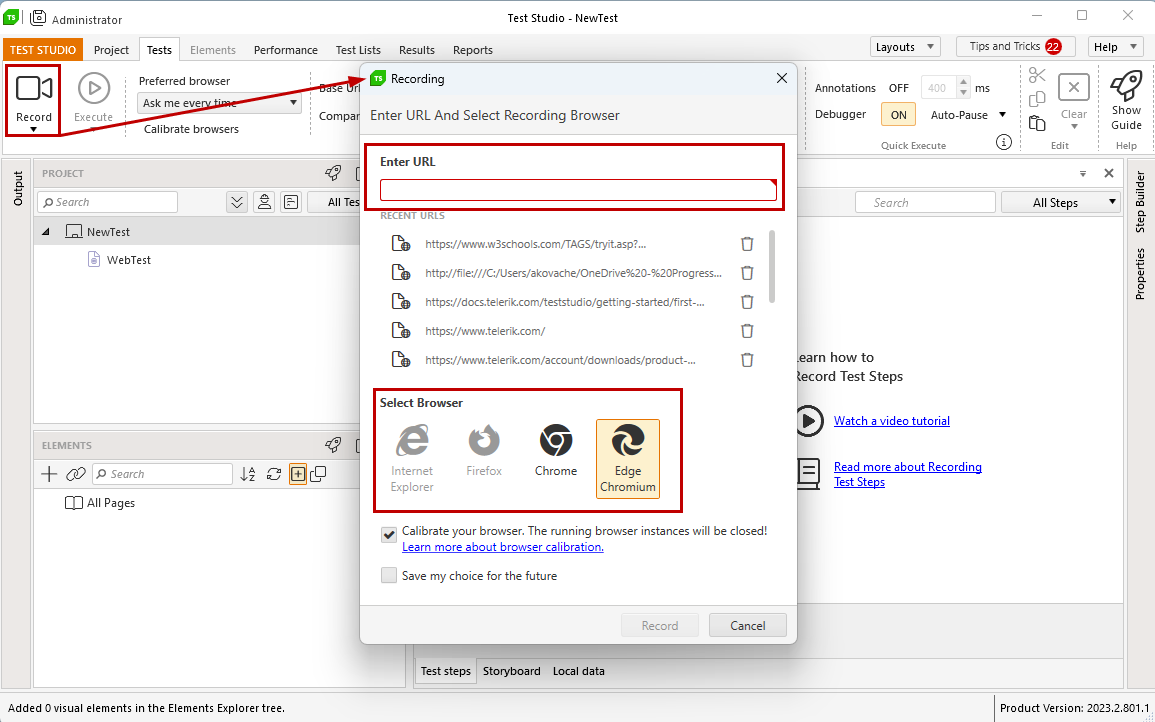Open Watch a video tutorial link

click(892, 421)
